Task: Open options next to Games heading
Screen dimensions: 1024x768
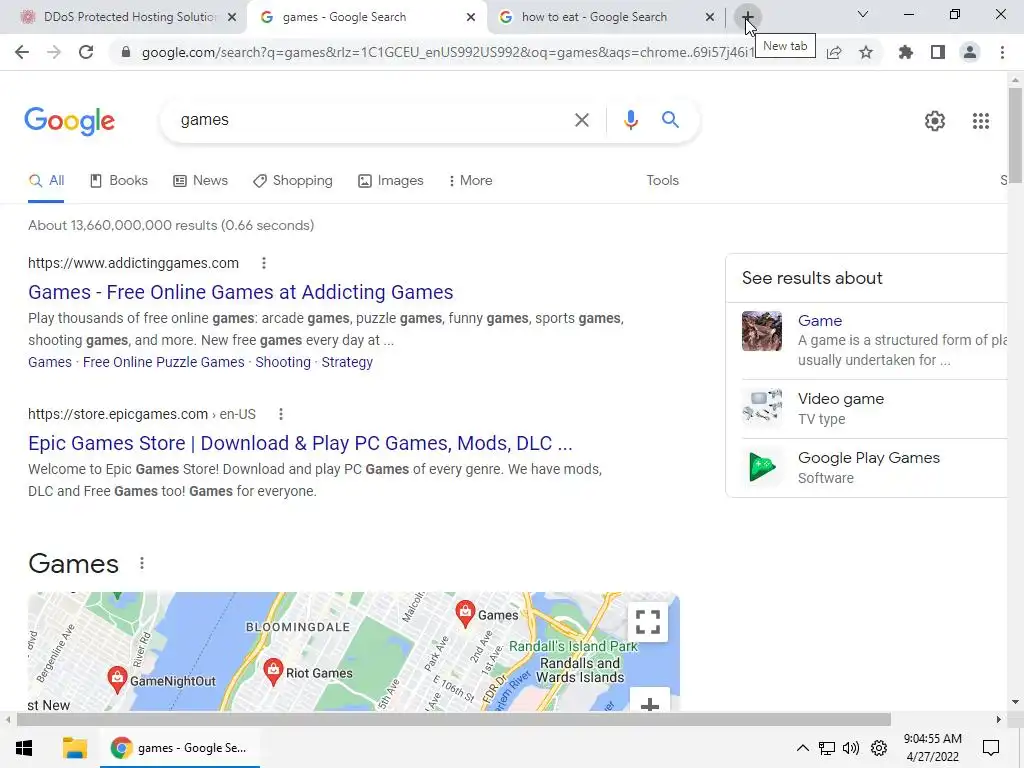Action: (x=142, y=563)
